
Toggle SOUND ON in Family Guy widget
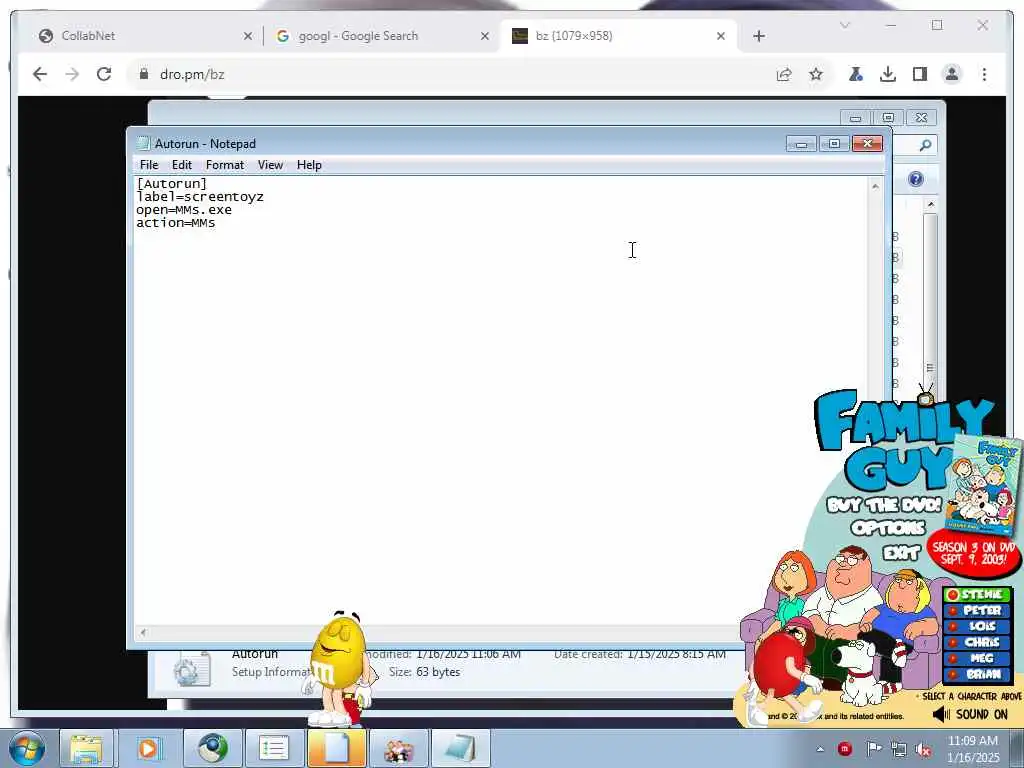coord(970,714)
